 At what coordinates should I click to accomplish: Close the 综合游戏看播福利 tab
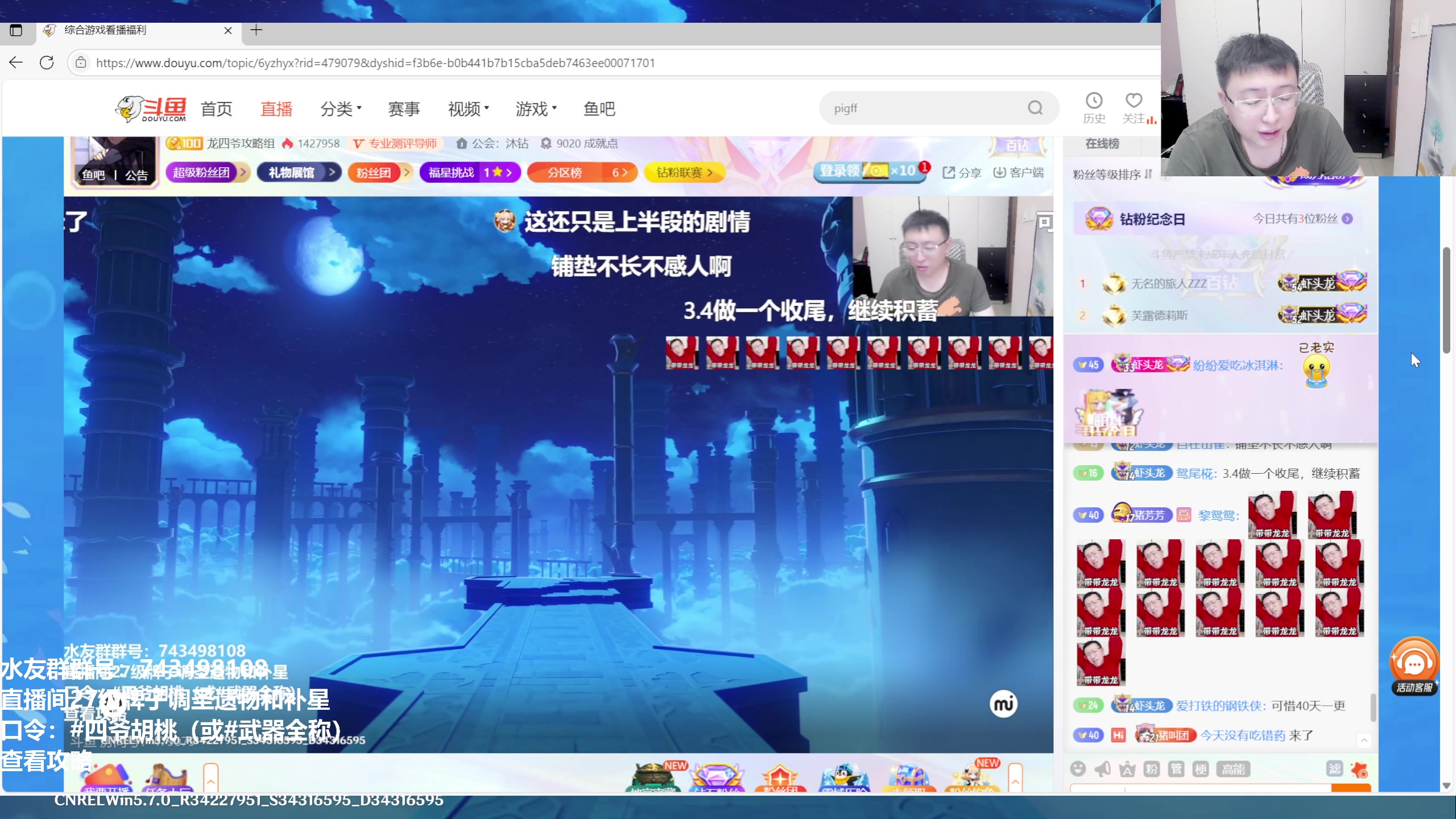(228, 30)
